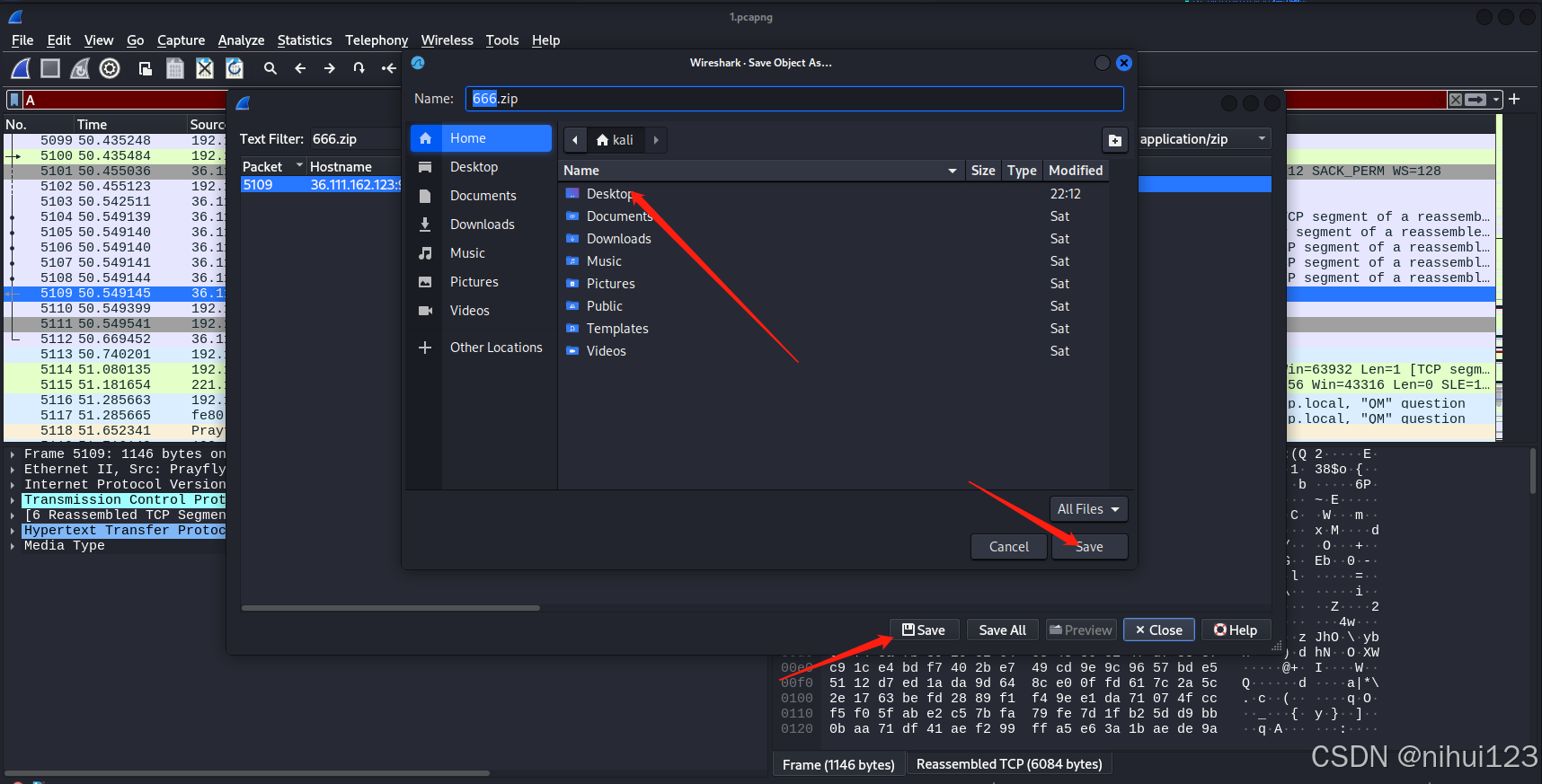Image resolution: width=1542 pixels, height=784 pixels.
Task: Go to Music in places sidebar
Action: 481,253
